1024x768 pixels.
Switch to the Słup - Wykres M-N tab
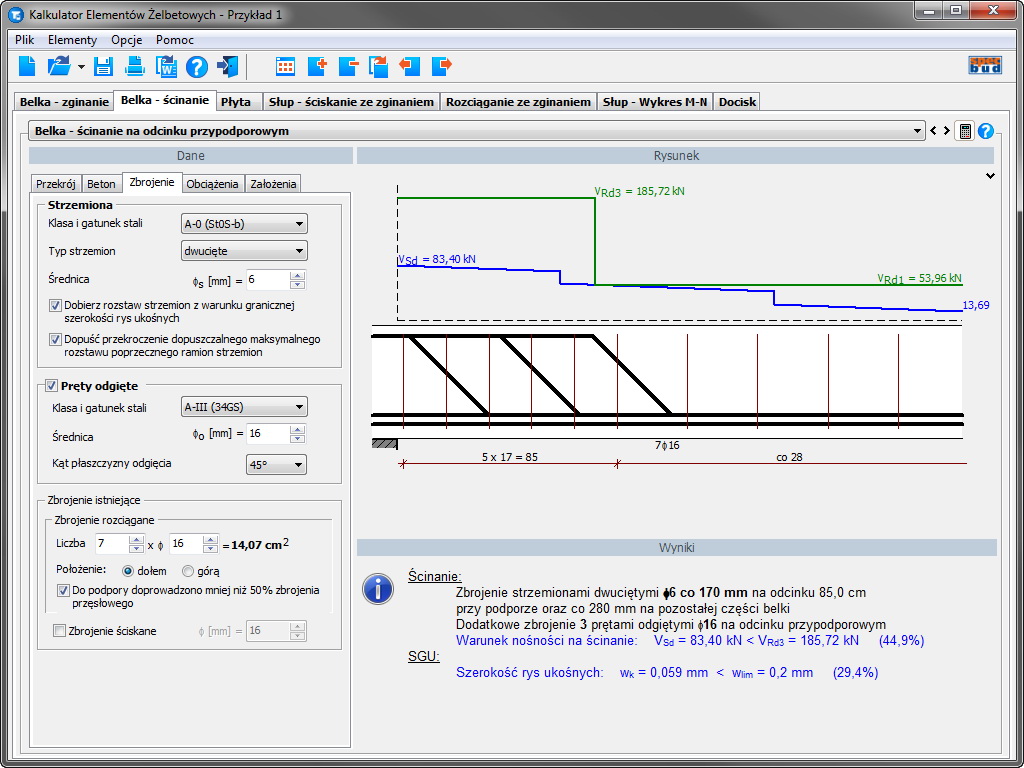656,102
